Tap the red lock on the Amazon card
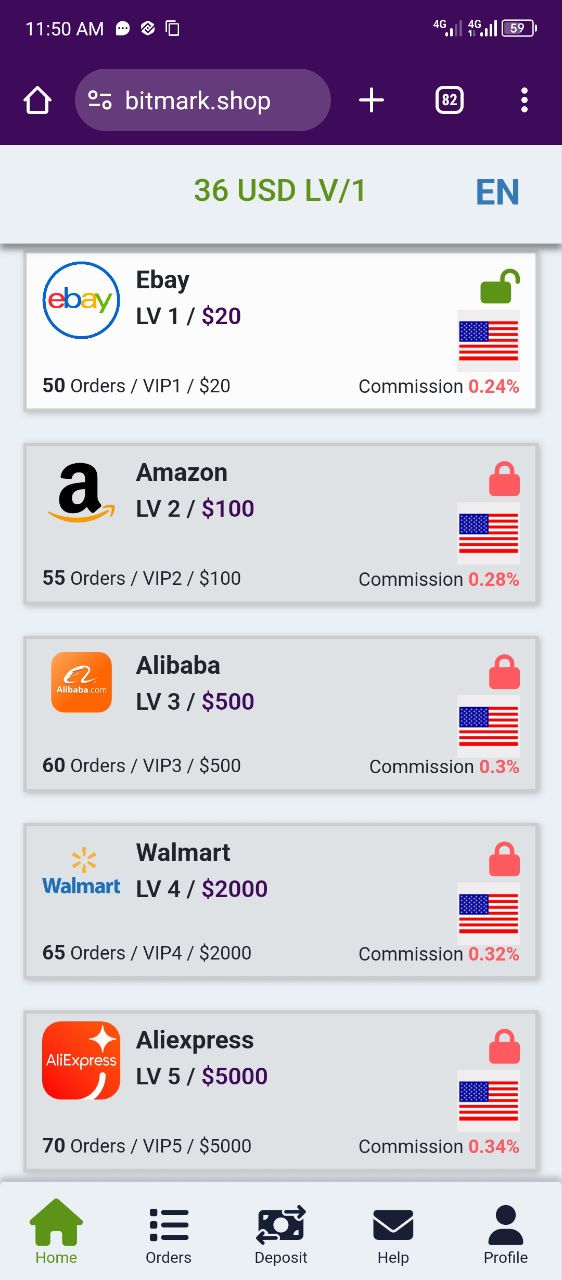 point(504,479)
